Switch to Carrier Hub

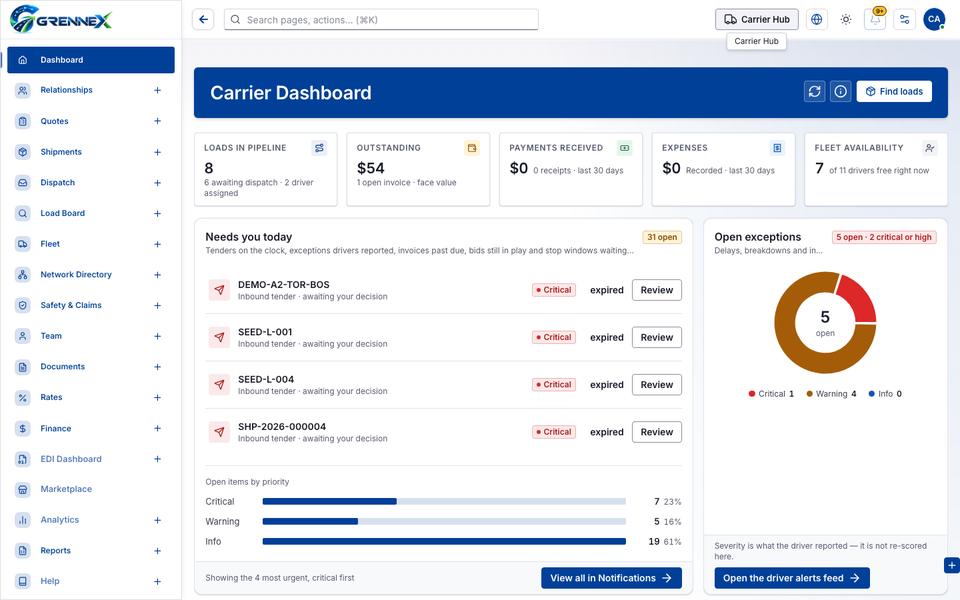[x=757, y=20]
